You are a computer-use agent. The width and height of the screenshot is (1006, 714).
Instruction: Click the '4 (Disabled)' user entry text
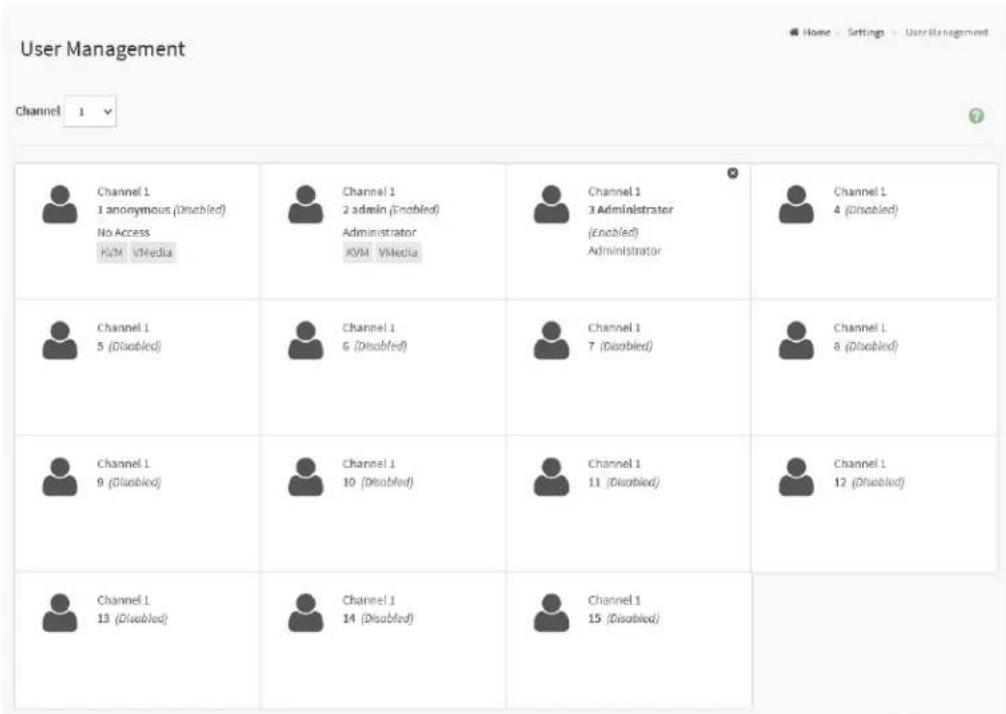point(865,210)
